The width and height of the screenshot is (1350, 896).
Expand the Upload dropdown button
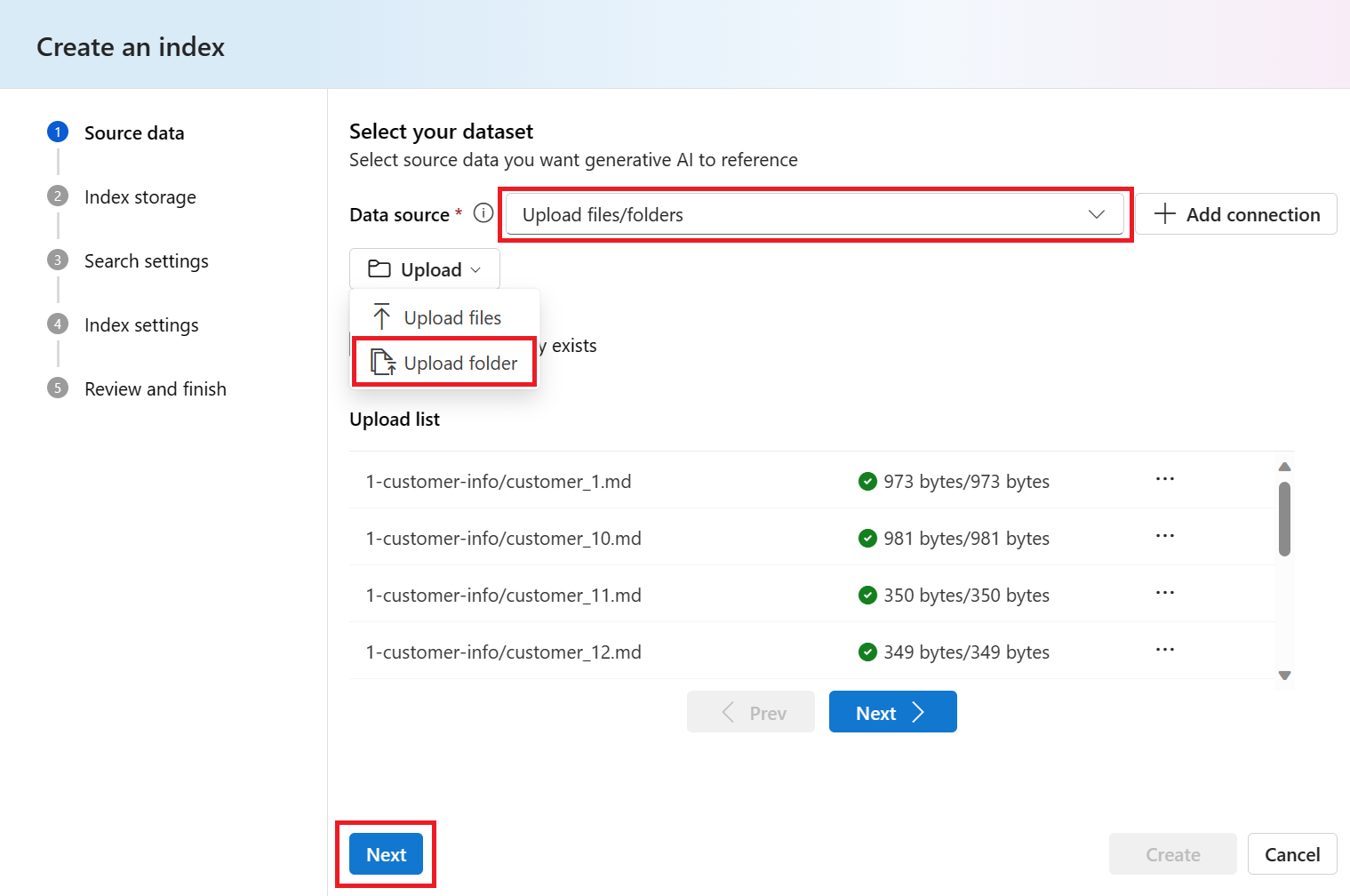425,269
